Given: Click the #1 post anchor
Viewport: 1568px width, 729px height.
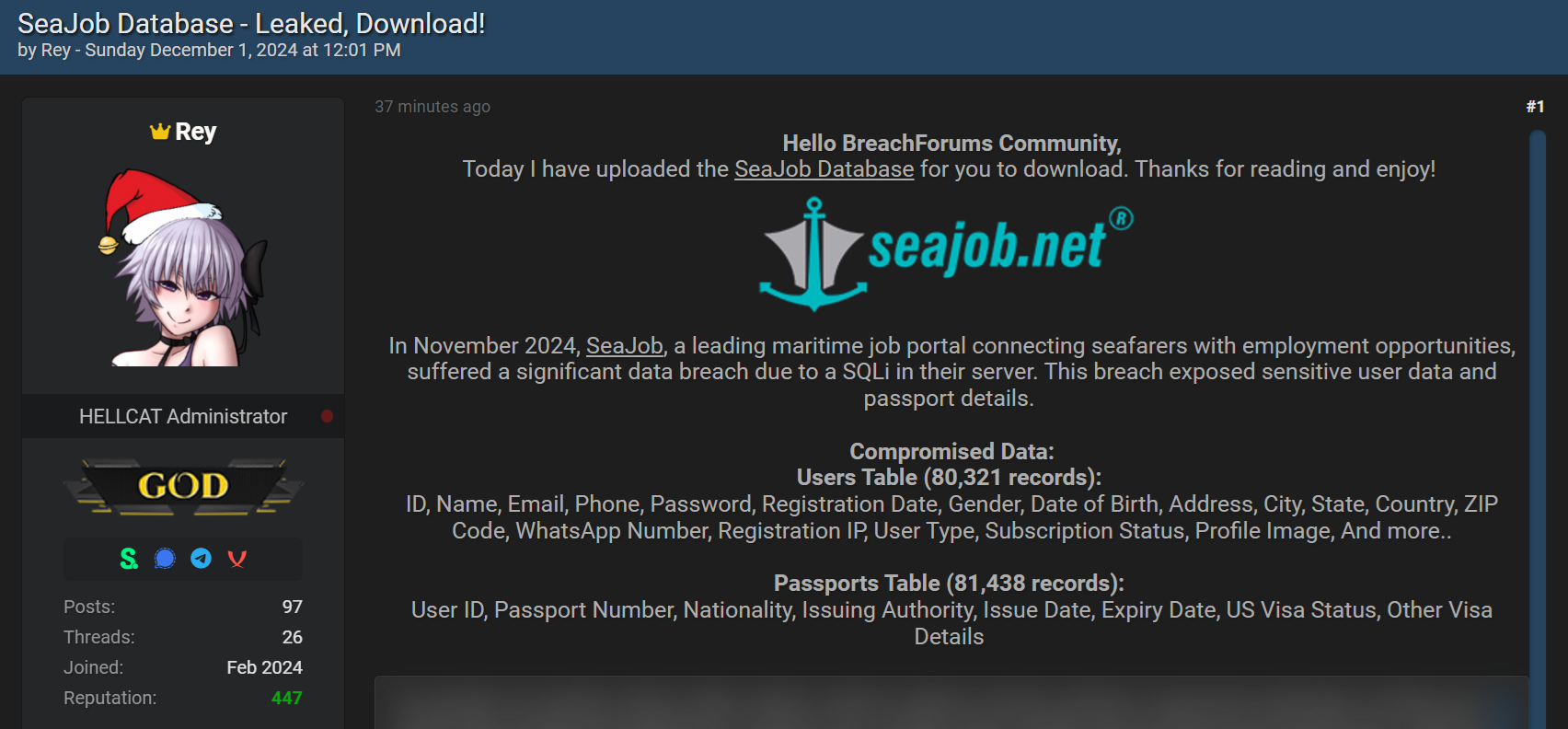Looking at the screenshot, I should [1535, 107].
